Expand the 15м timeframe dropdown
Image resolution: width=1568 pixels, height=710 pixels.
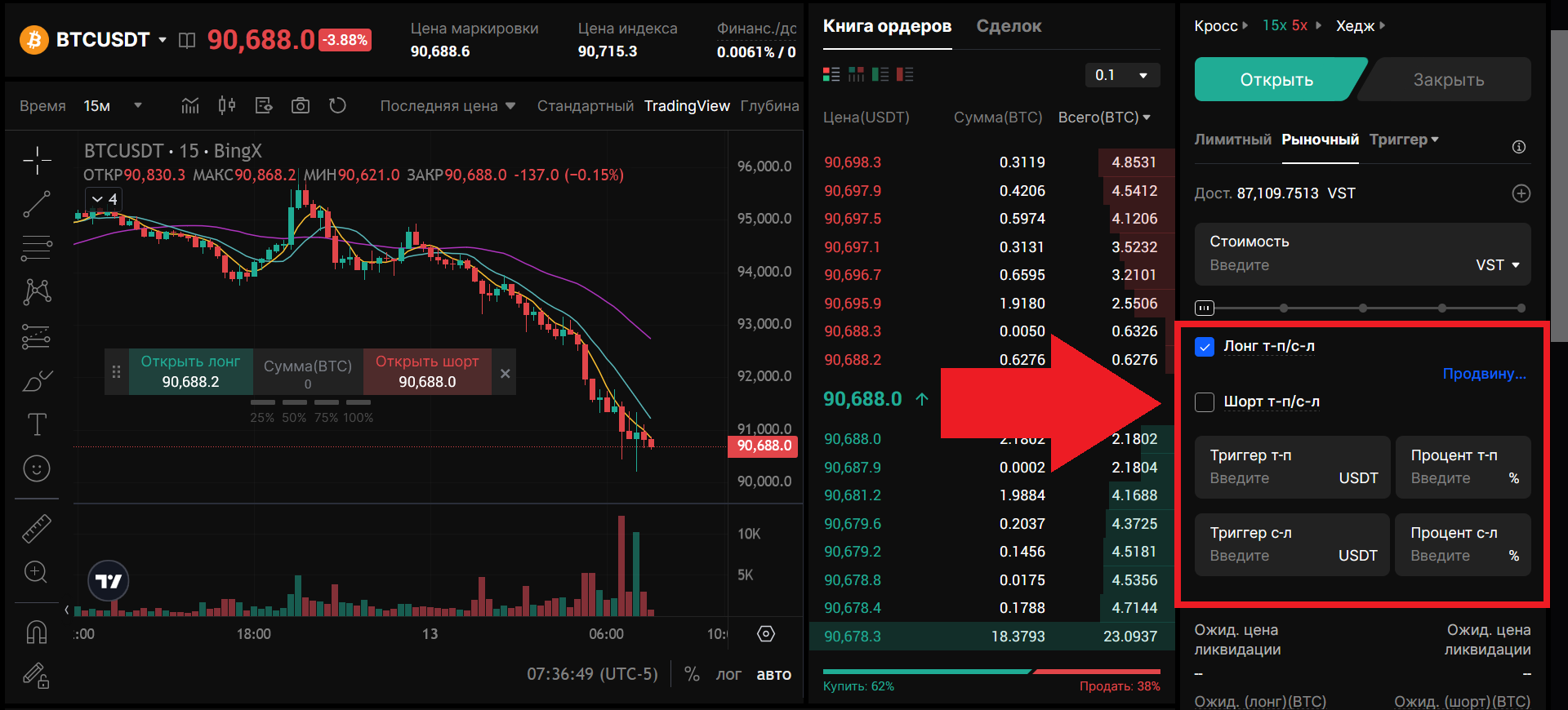(x=113, y=106)
